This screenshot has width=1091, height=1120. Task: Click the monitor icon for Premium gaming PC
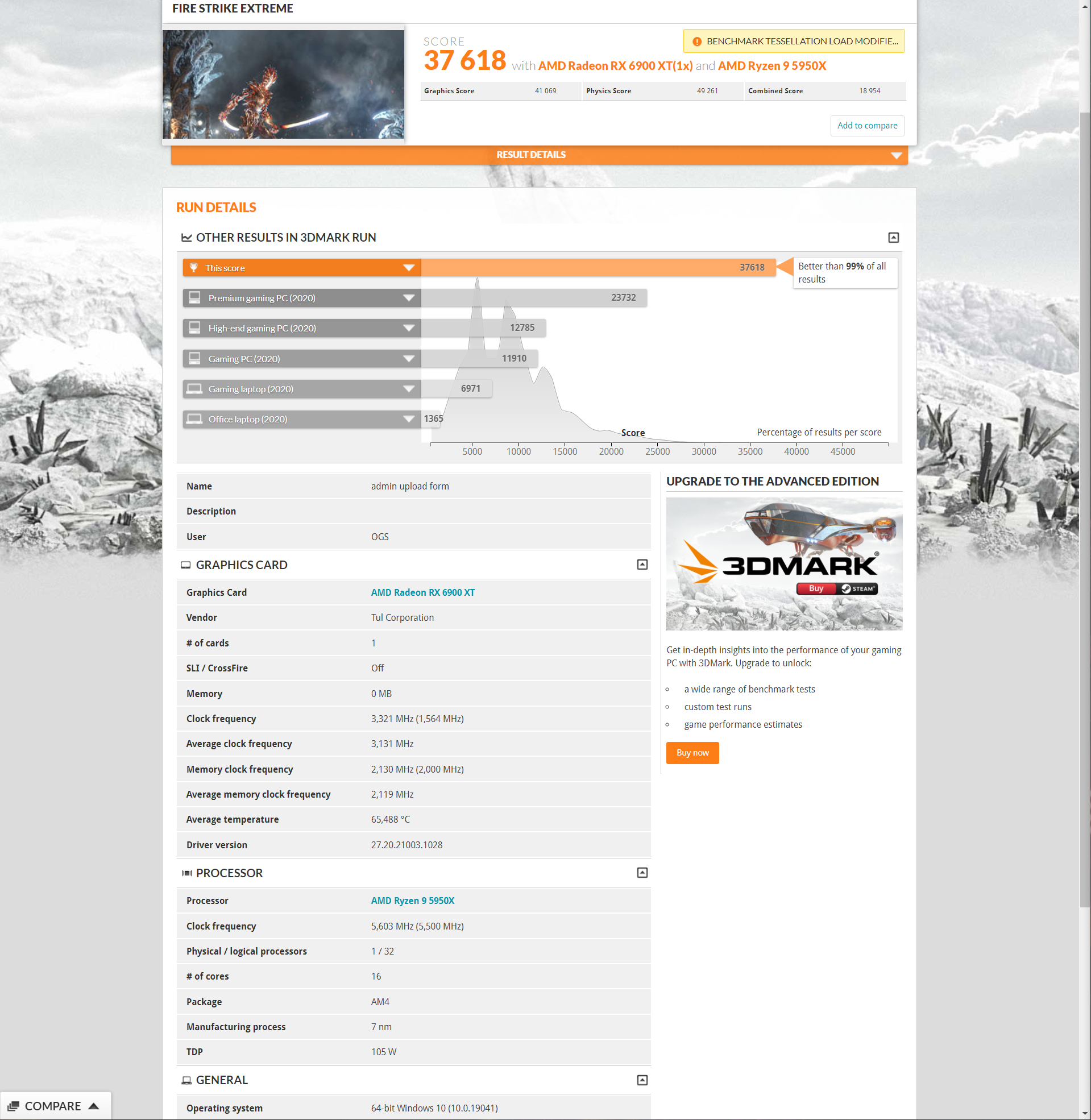194,297
